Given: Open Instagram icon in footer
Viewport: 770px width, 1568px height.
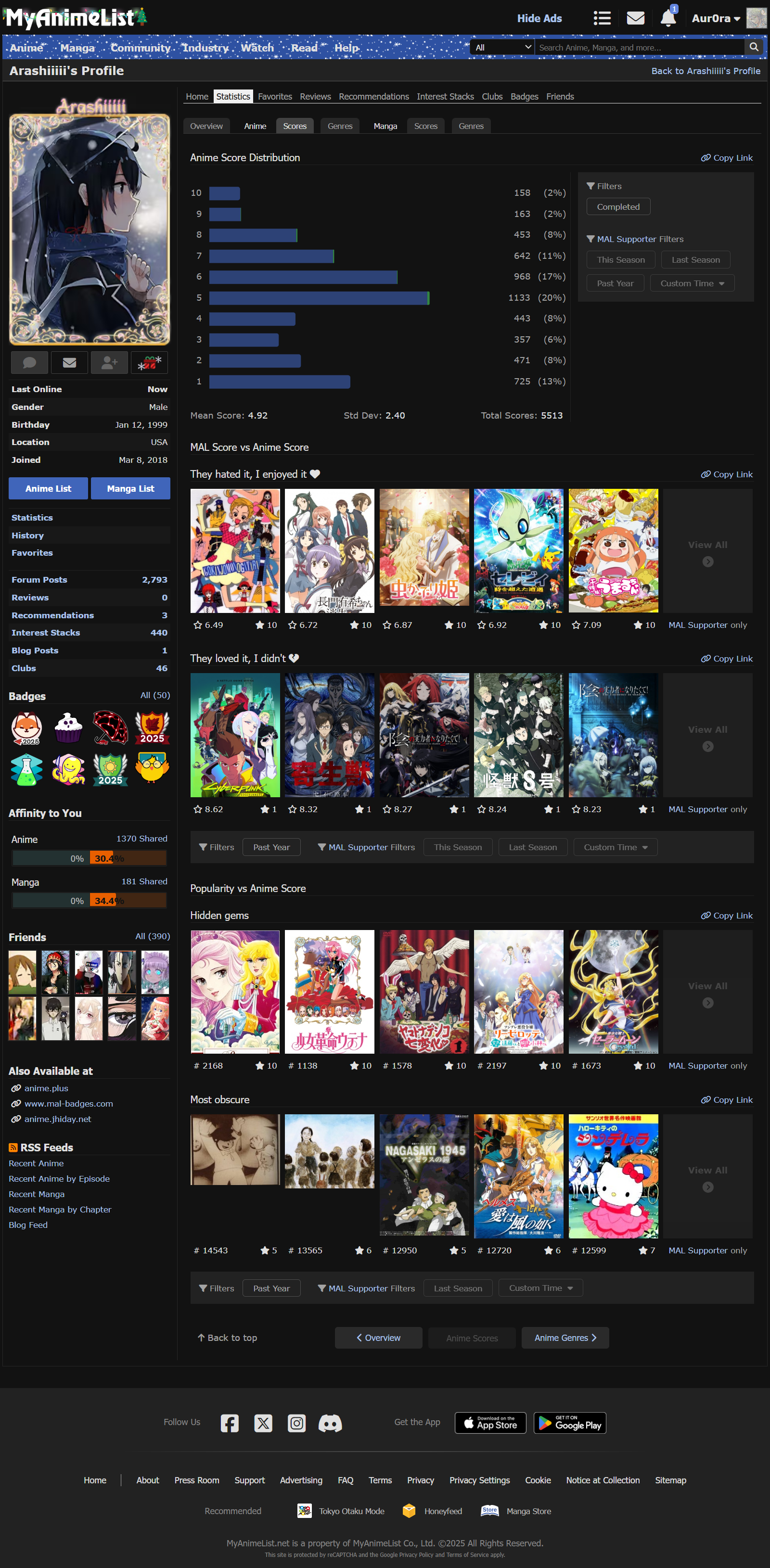Looking at the screenshot, I should pos(296,1423).
